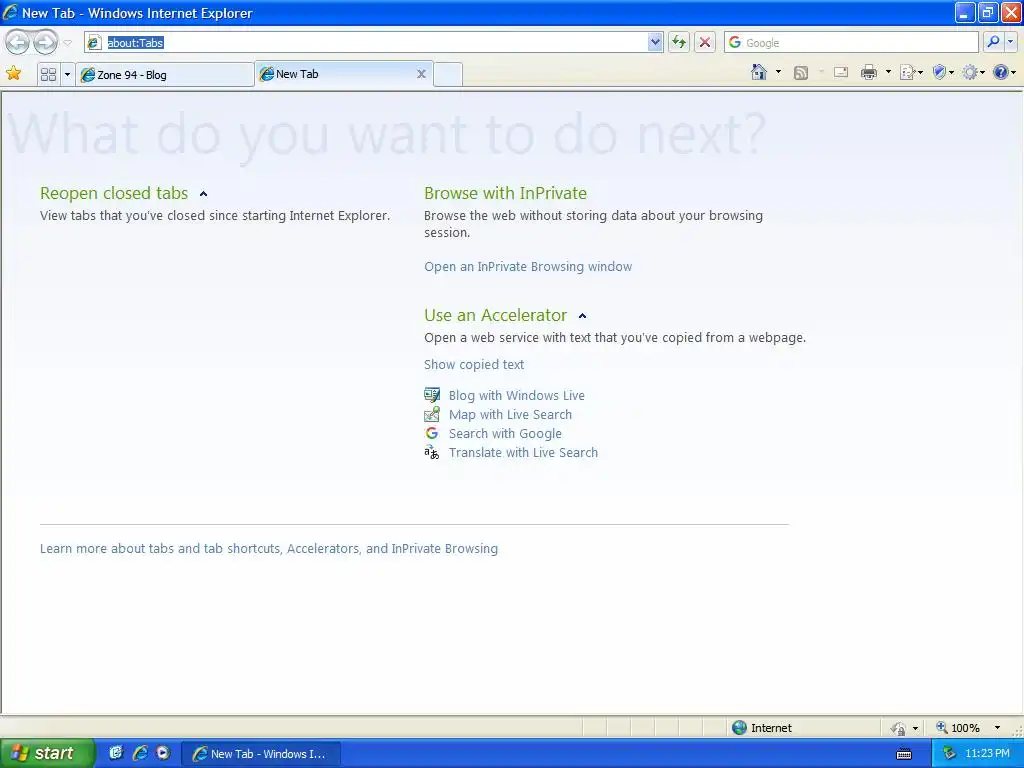This screenshot has width=1024, height=768.
Task: Click Blog with Windows Live accelerator
Action: click(x=517, y=396)
